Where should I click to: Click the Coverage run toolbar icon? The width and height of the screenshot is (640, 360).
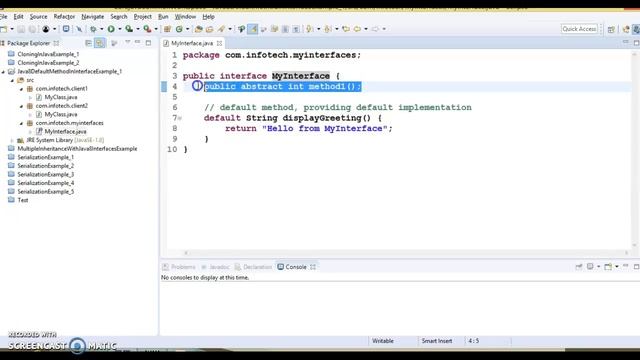pyautogui.click(x=129, y=29)
